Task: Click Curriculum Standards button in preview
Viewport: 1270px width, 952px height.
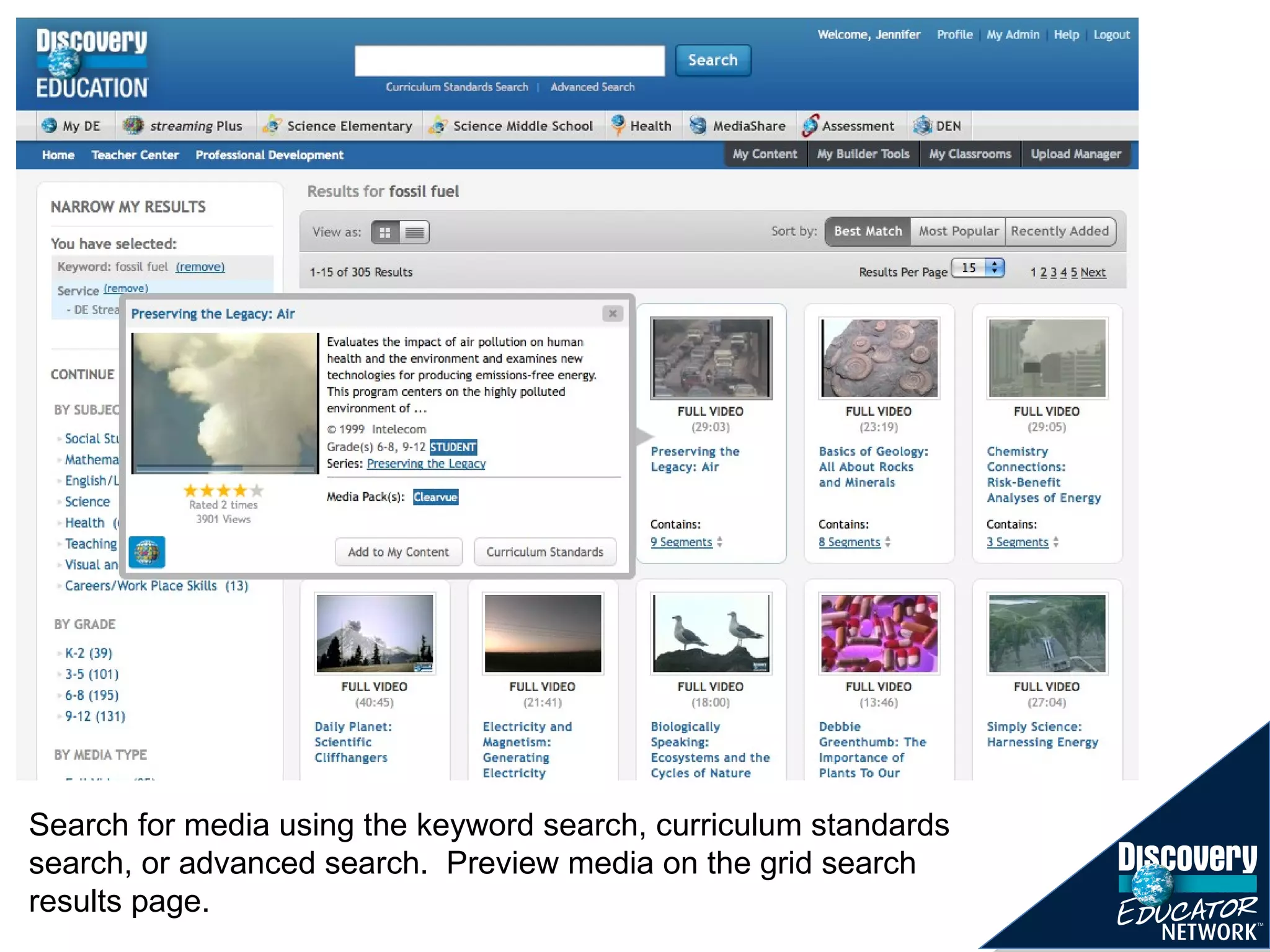Action: (x=544, y=552)
